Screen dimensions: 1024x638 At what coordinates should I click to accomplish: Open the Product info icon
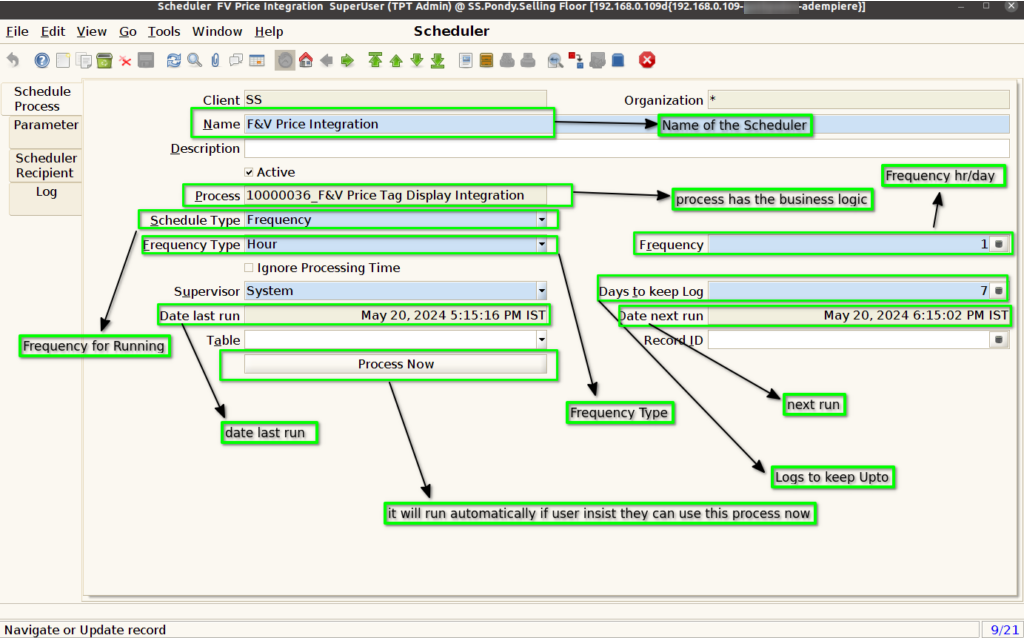tap(618, 60)
